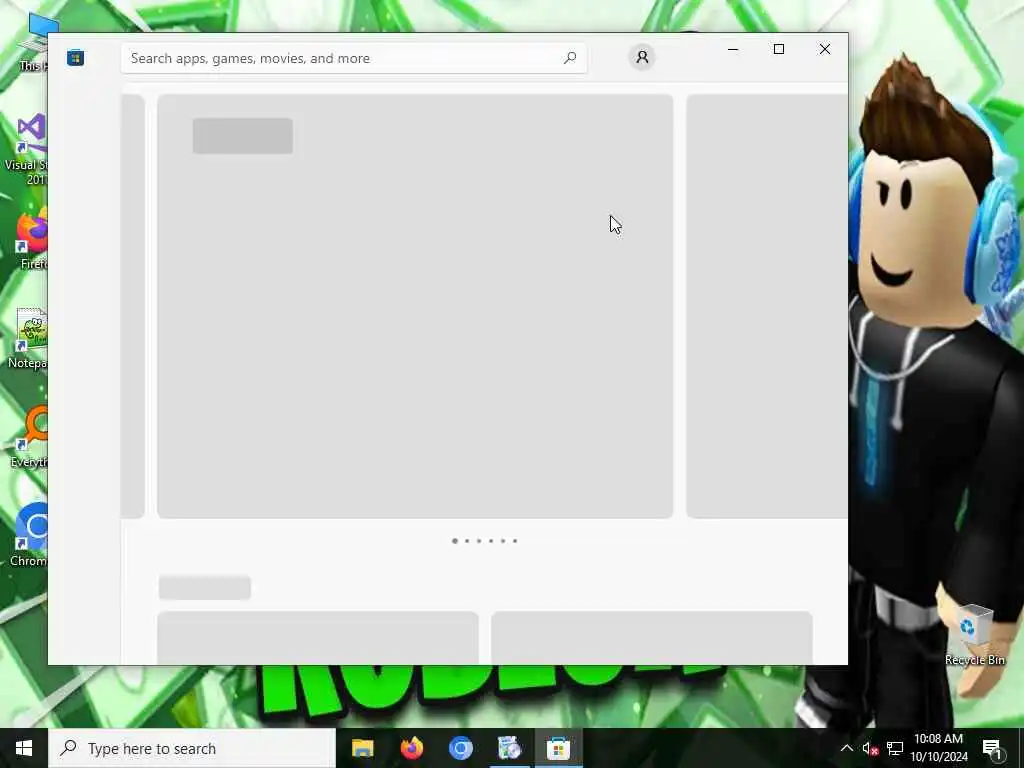
Task: Open Firefox from the taskbar
Action: [411, 748]
